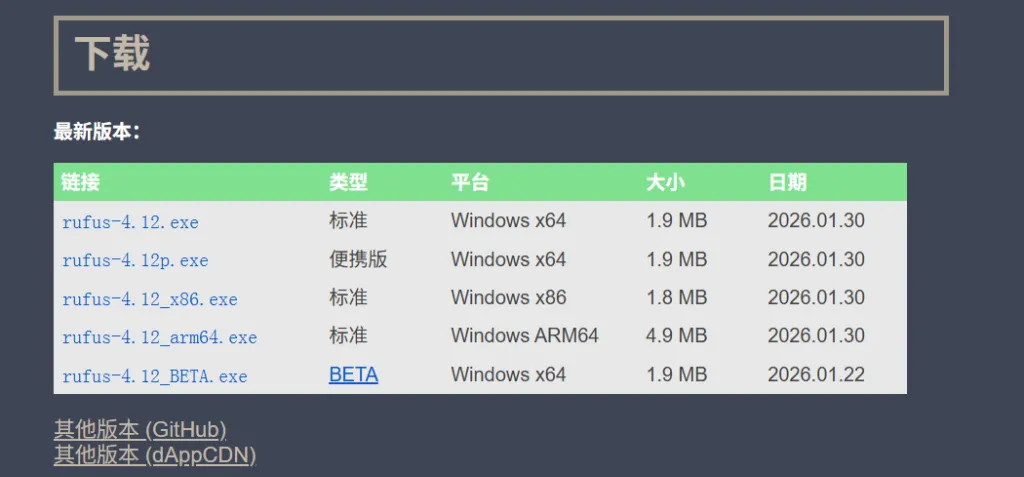Click the 日期 column header
Screen dimensions: 1024x477
pos(788,182)
